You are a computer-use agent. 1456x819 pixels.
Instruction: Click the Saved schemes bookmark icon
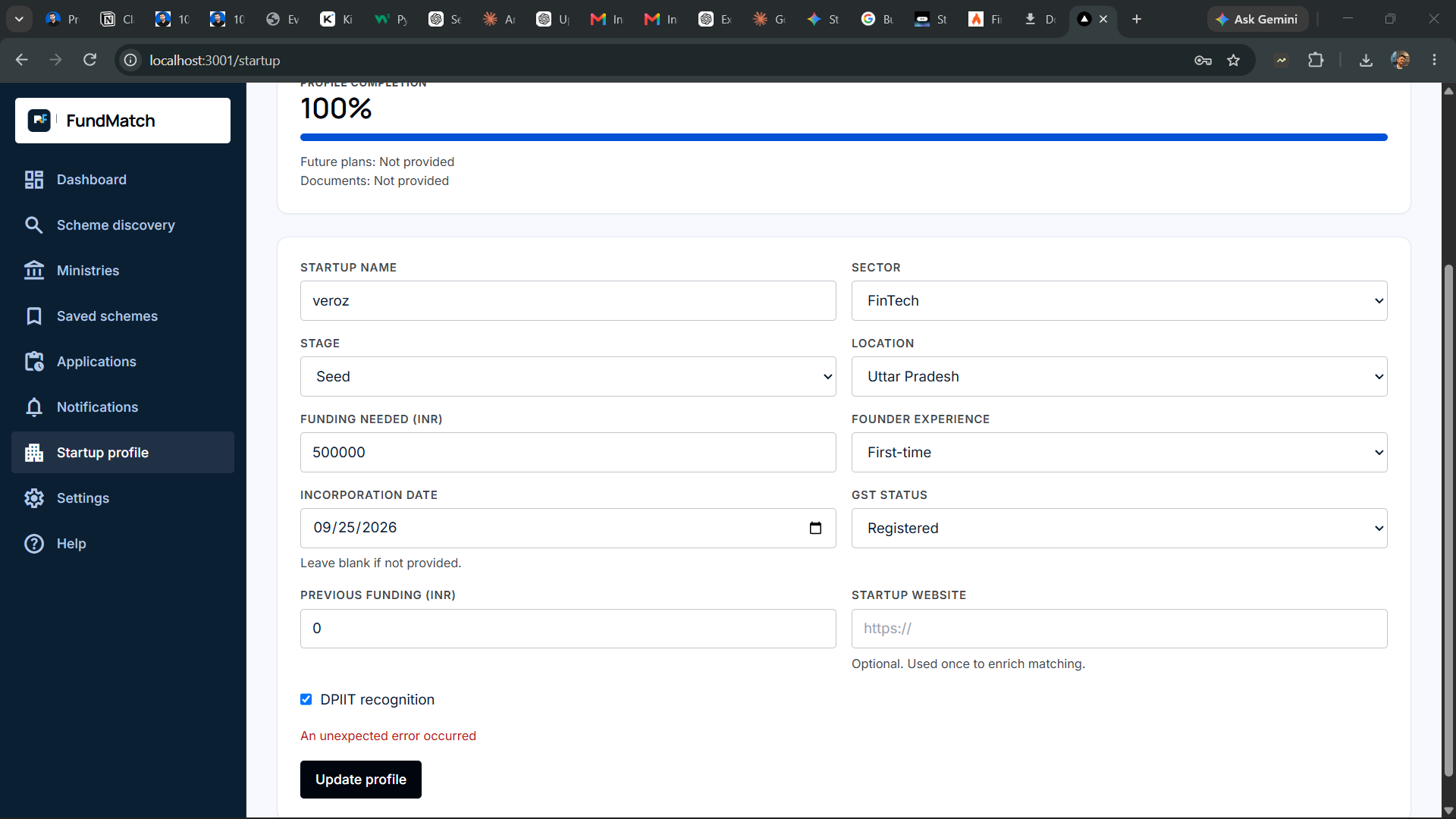point(34,316)
